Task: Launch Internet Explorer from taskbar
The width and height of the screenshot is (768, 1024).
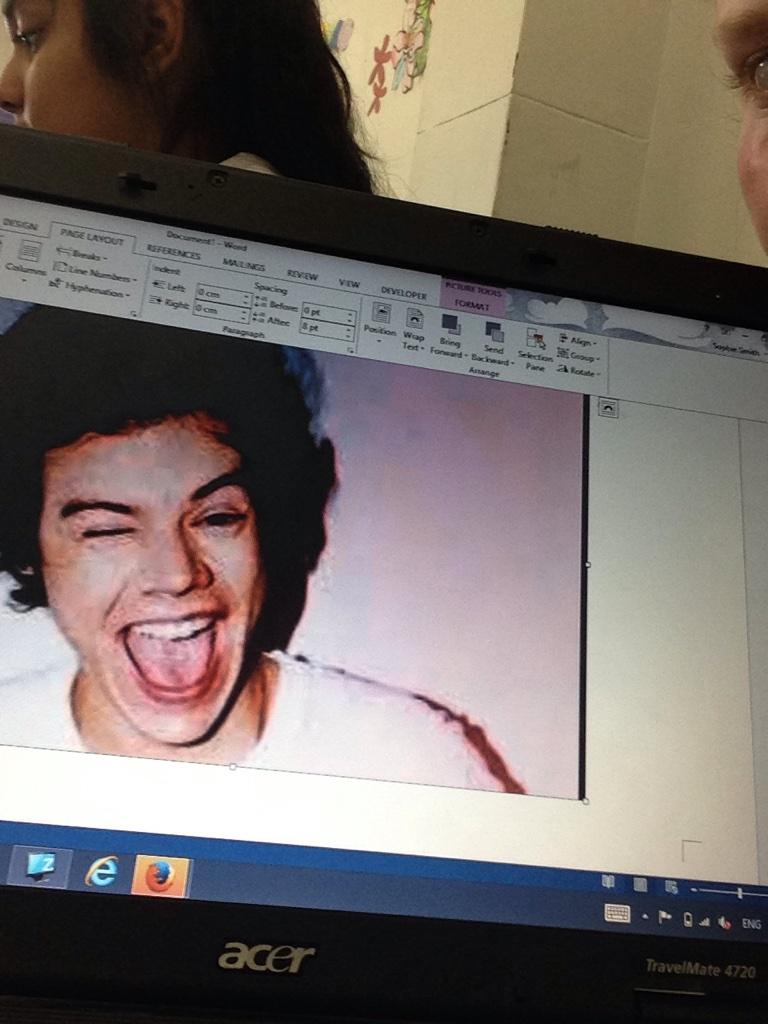Action: click(x=101, y=872)
